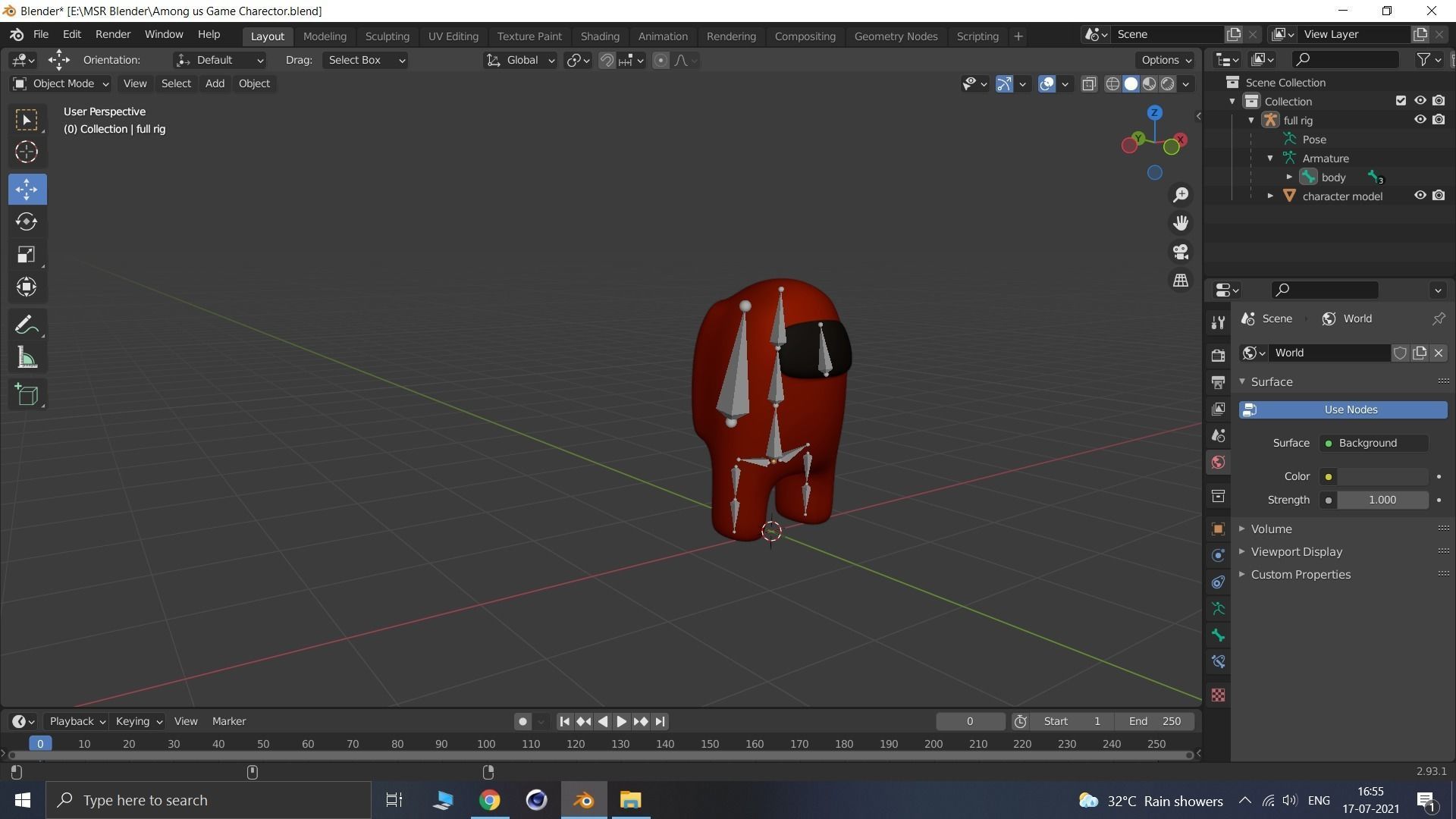Viewport: 1456px width, 819px height.
Task: Switch to the Animation workspace tab
Action: tap(663, 36)
